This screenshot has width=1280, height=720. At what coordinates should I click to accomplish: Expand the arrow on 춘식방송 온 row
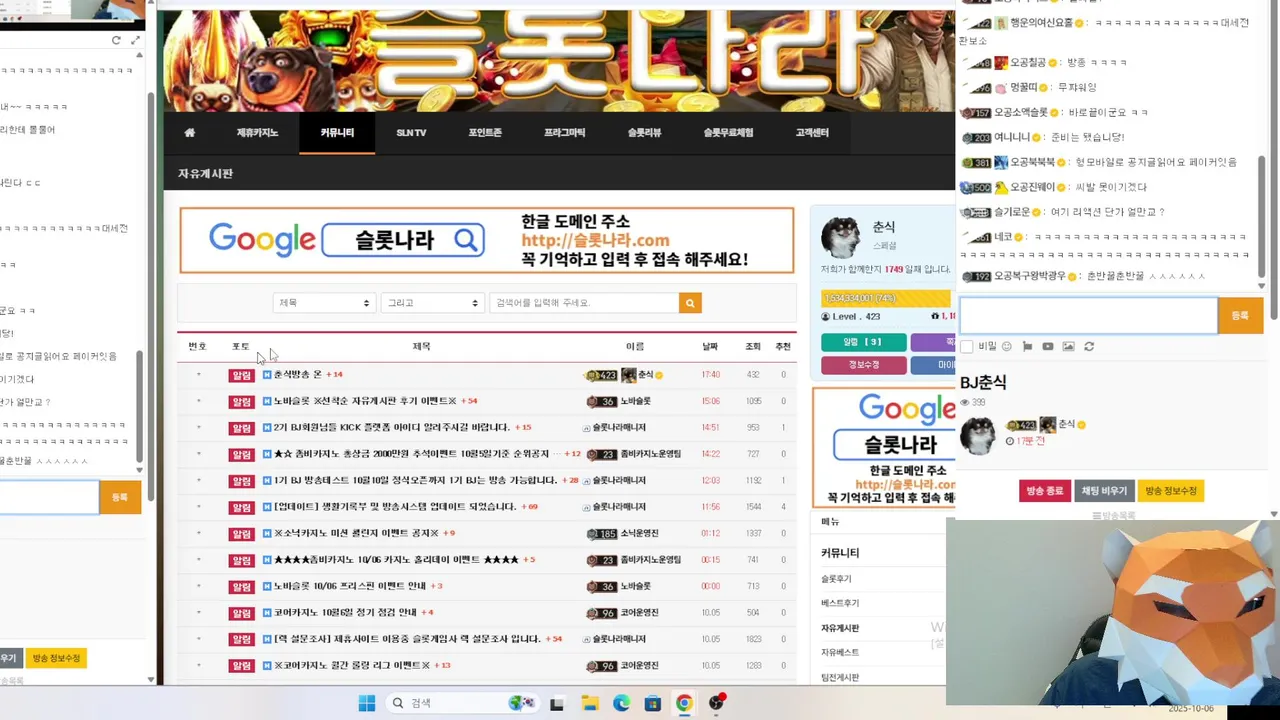198,375
